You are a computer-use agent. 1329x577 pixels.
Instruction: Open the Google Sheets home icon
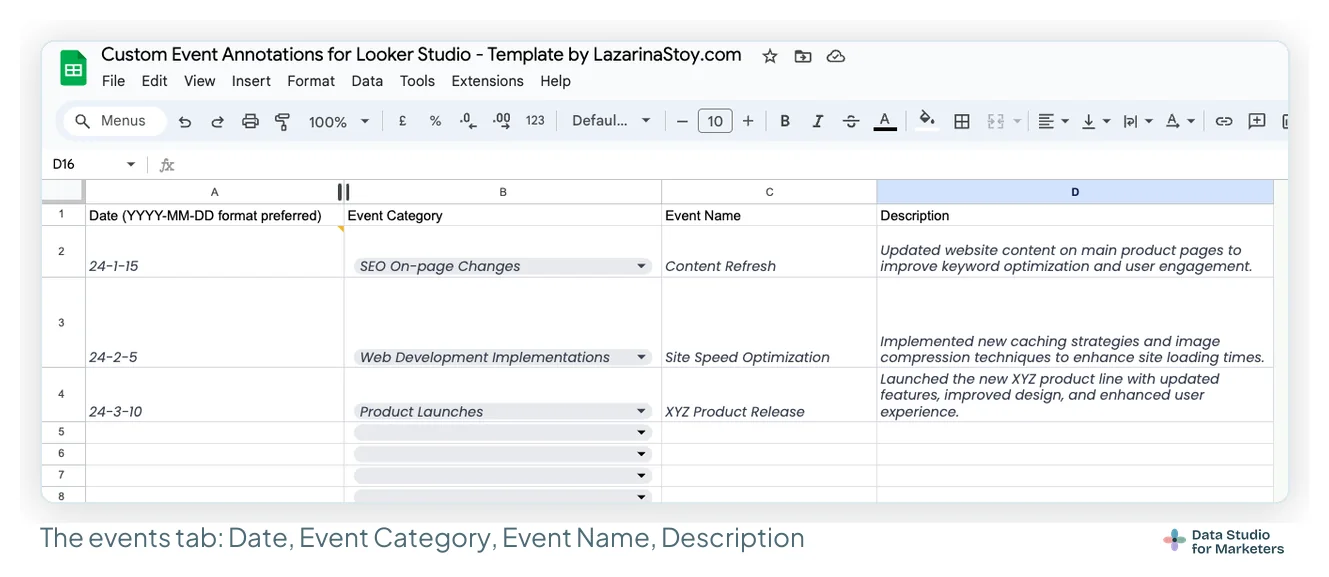[73, 69]
